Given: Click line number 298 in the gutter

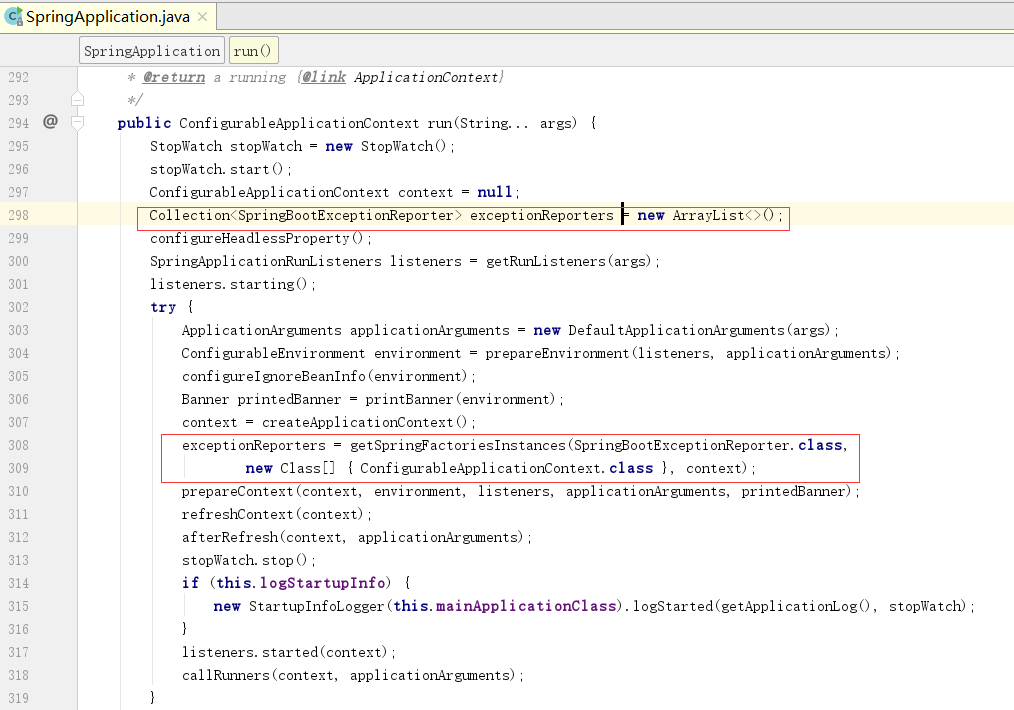Looking at the screenshot, I should (x=18, y=215).
